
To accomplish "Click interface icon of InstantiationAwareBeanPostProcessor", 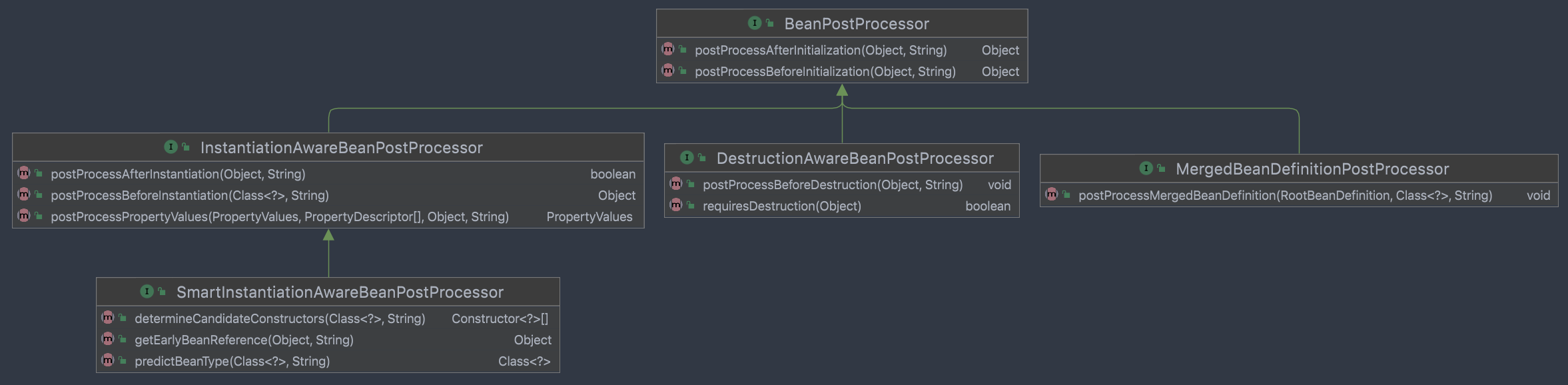I will click(x=171, y=147).
